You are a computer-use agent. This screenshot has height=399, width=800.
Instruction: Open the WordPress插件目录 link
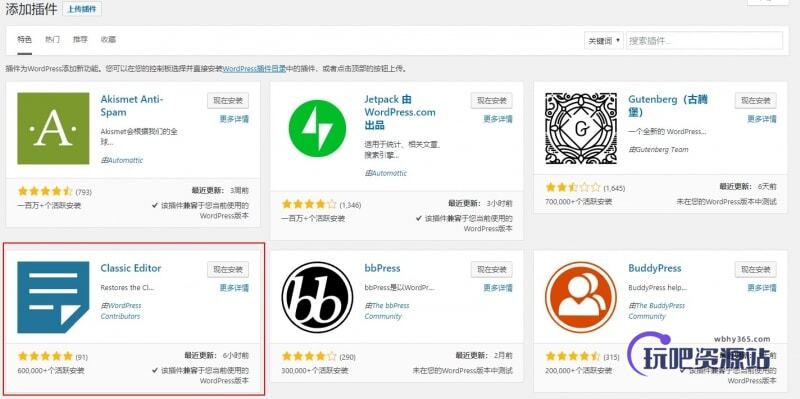(253, 69)
